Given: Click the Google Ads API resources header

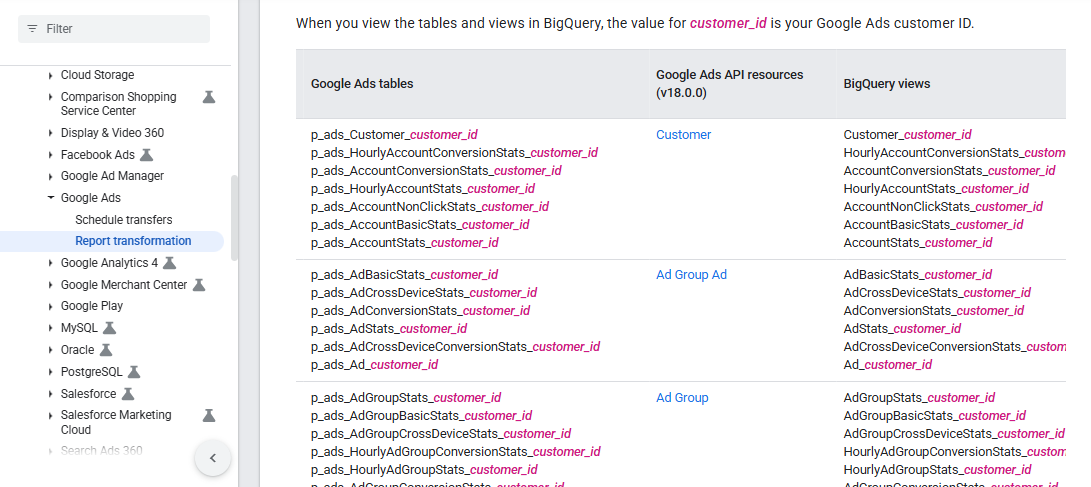Looking at the screenshot, I should (x=729, y=83).
